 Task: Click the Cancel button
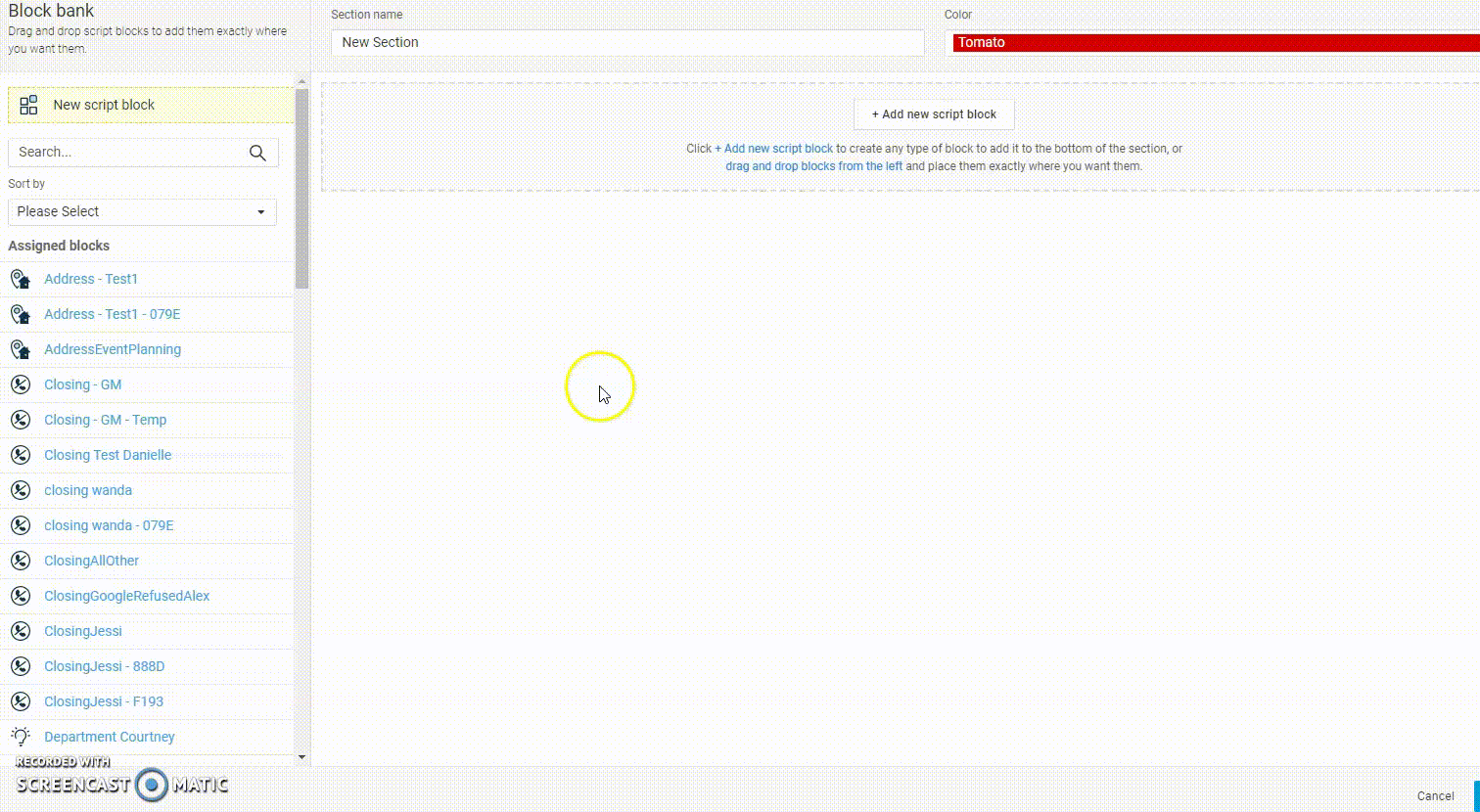(1435, 795)
